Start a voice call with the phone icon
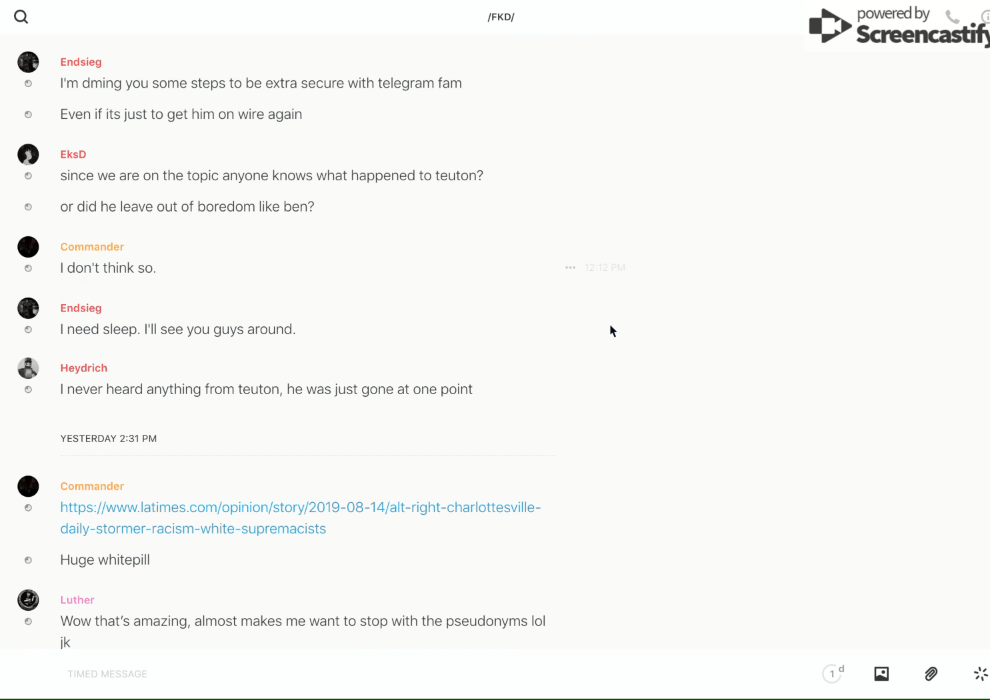This screenshot has width=990, height=700. pos(952,17)
